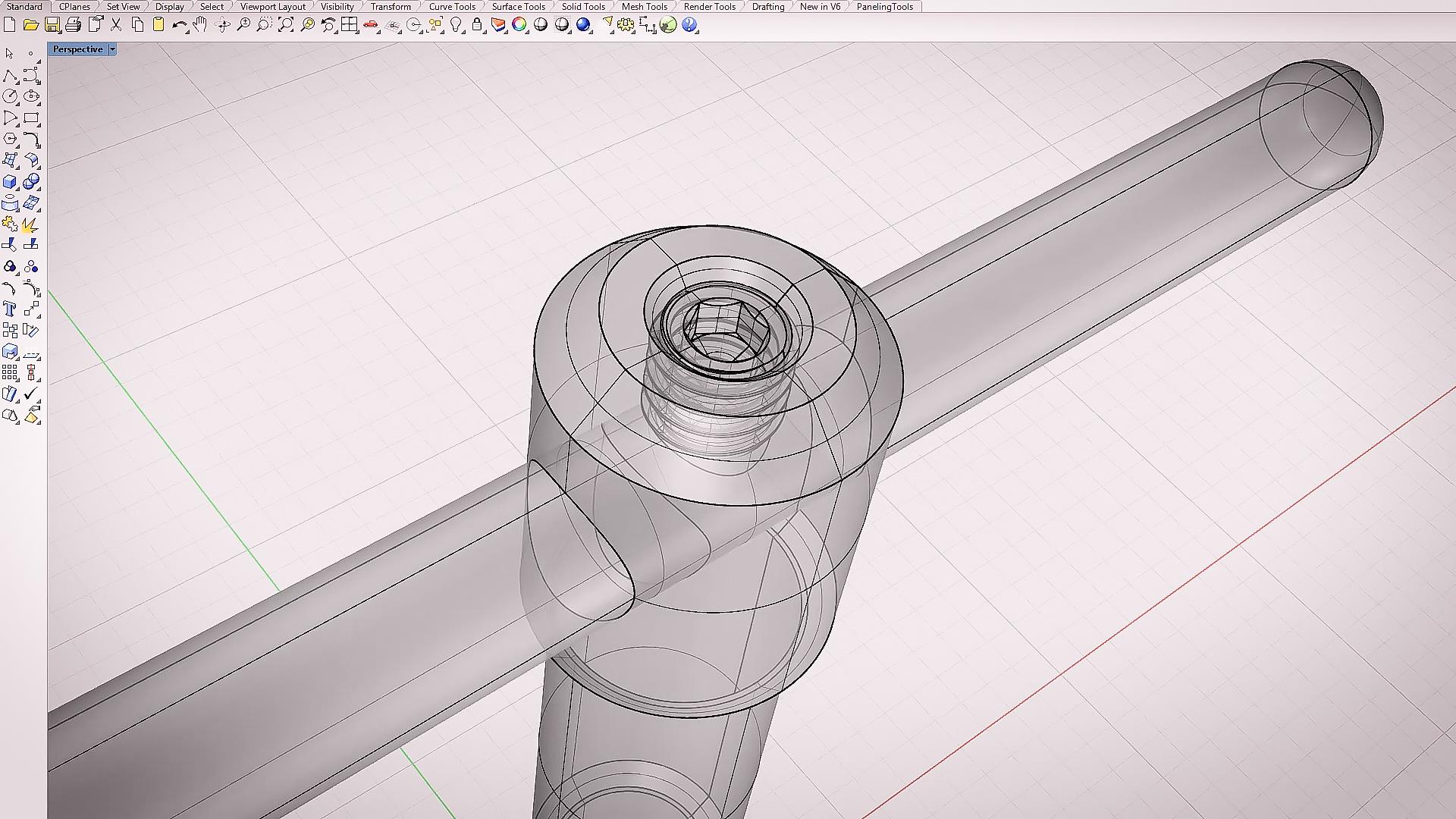
Task: Select the Text object tool
Action: (x=10, y=309)
